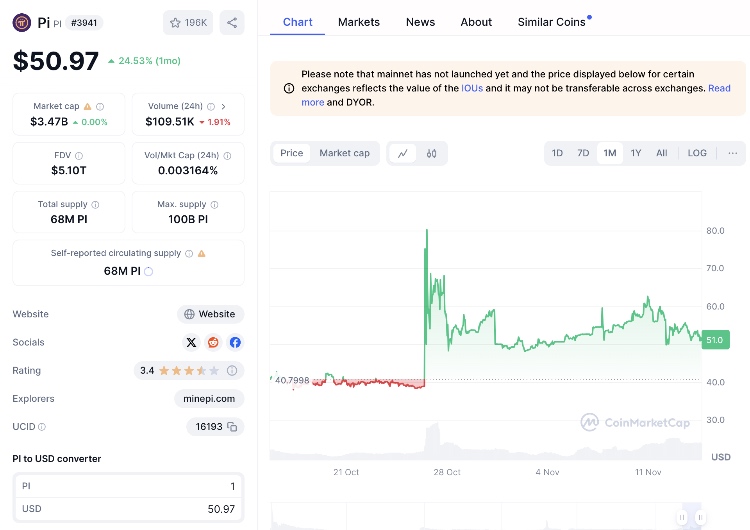Image resolution: width=750 pixels, height=530 pixels.
Task: Select the line chart type icon
Action: pos(403,154)
